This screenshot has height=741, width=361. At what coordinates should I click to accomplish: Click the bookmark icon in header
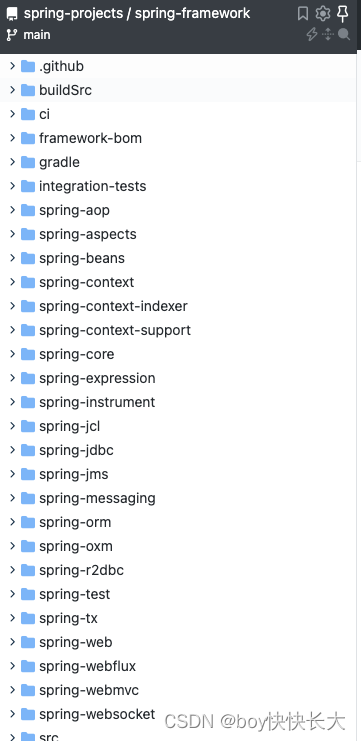tap(303, 14)
